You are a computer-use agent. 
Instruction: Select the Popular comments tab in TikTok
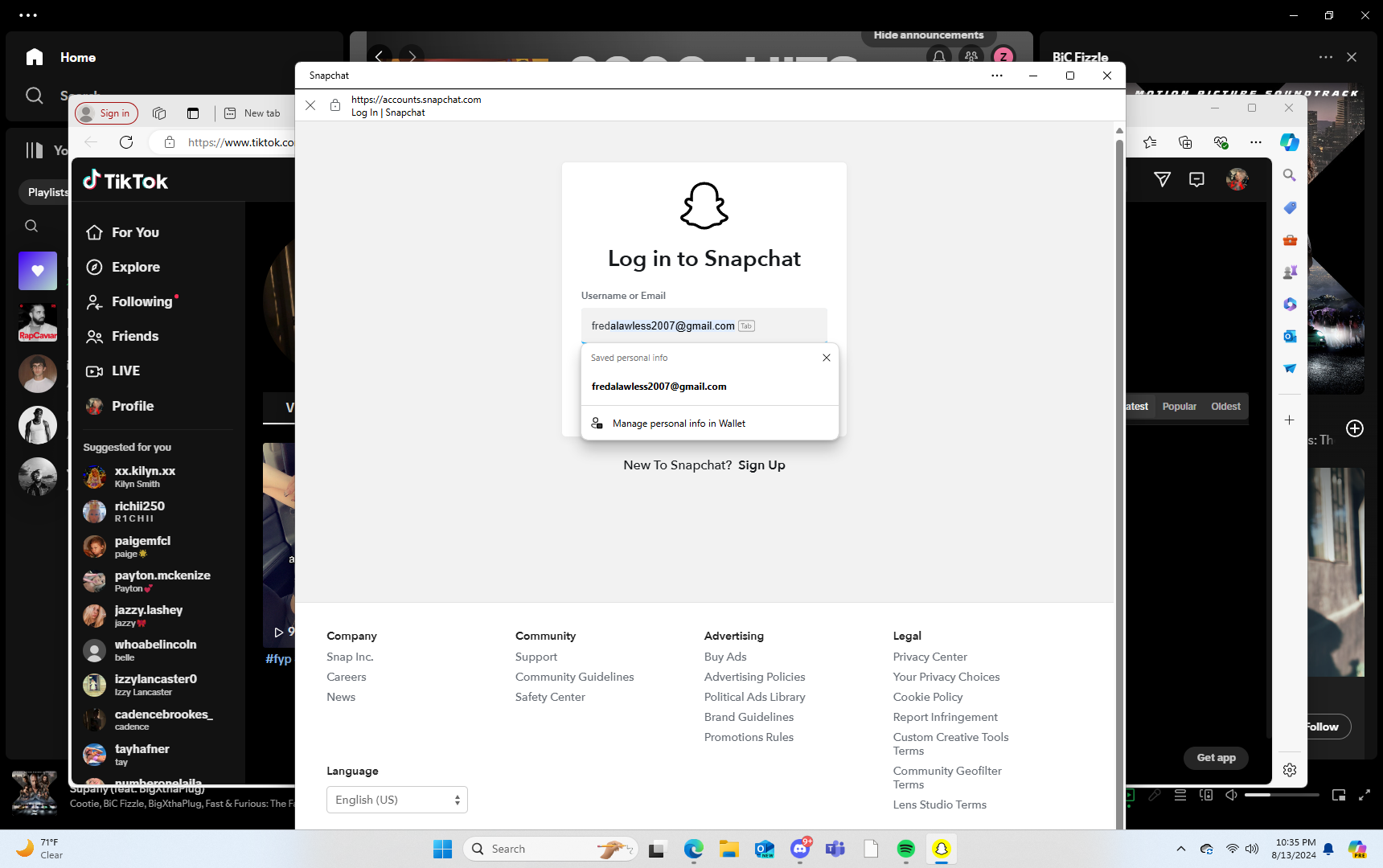(x=1179, y=407)
